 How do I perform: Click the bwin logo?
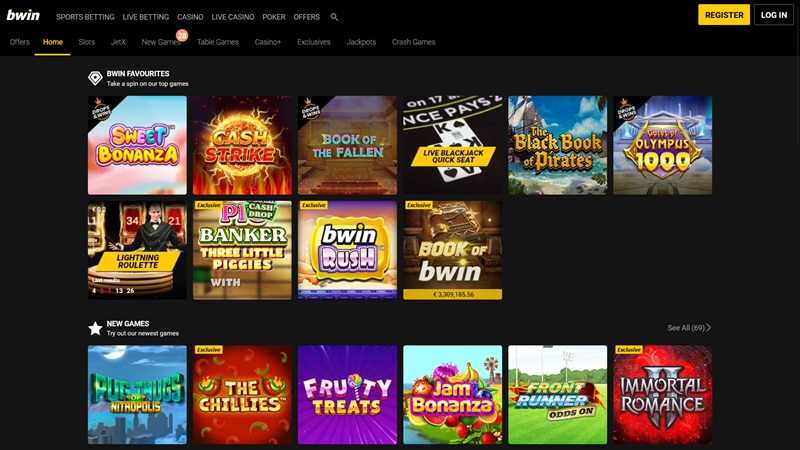click(x=23, y=15)
